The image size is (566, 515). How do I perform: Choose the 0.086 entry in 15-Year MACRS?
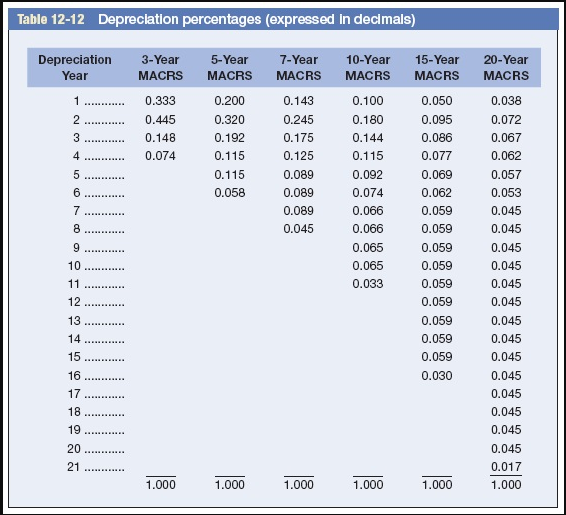point(437,138)
